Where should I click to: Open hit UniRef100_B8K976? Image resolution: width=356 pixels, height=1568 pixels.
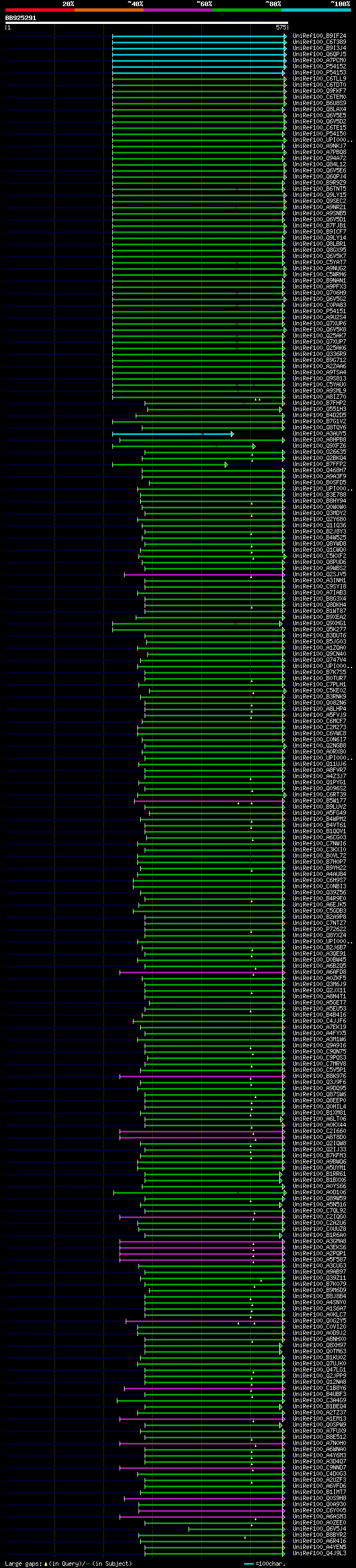[x=319, y=1076]
